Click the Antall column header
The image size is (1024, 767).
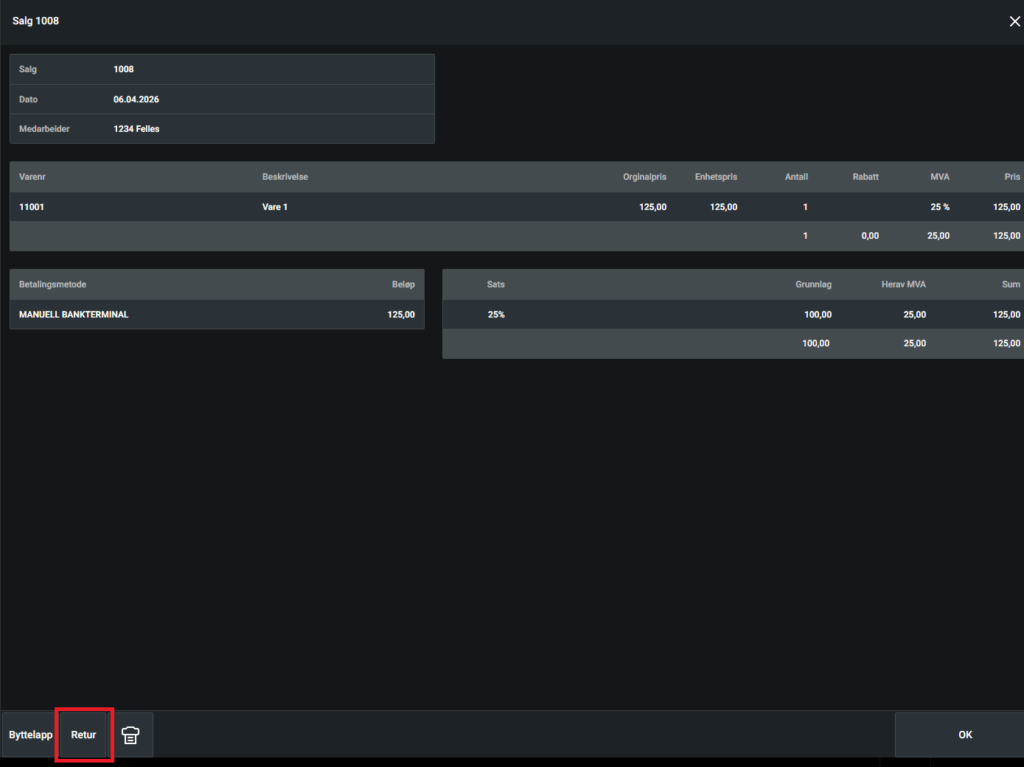pos(796,177)
